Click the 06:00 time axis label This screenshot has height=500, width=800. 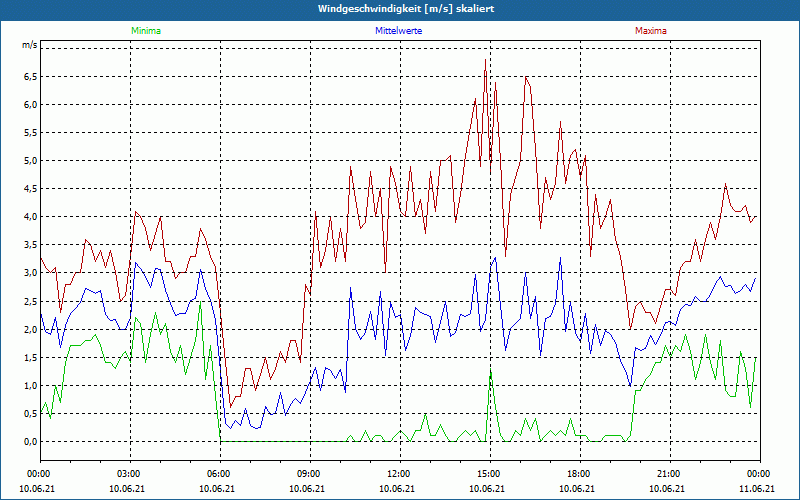220,474
